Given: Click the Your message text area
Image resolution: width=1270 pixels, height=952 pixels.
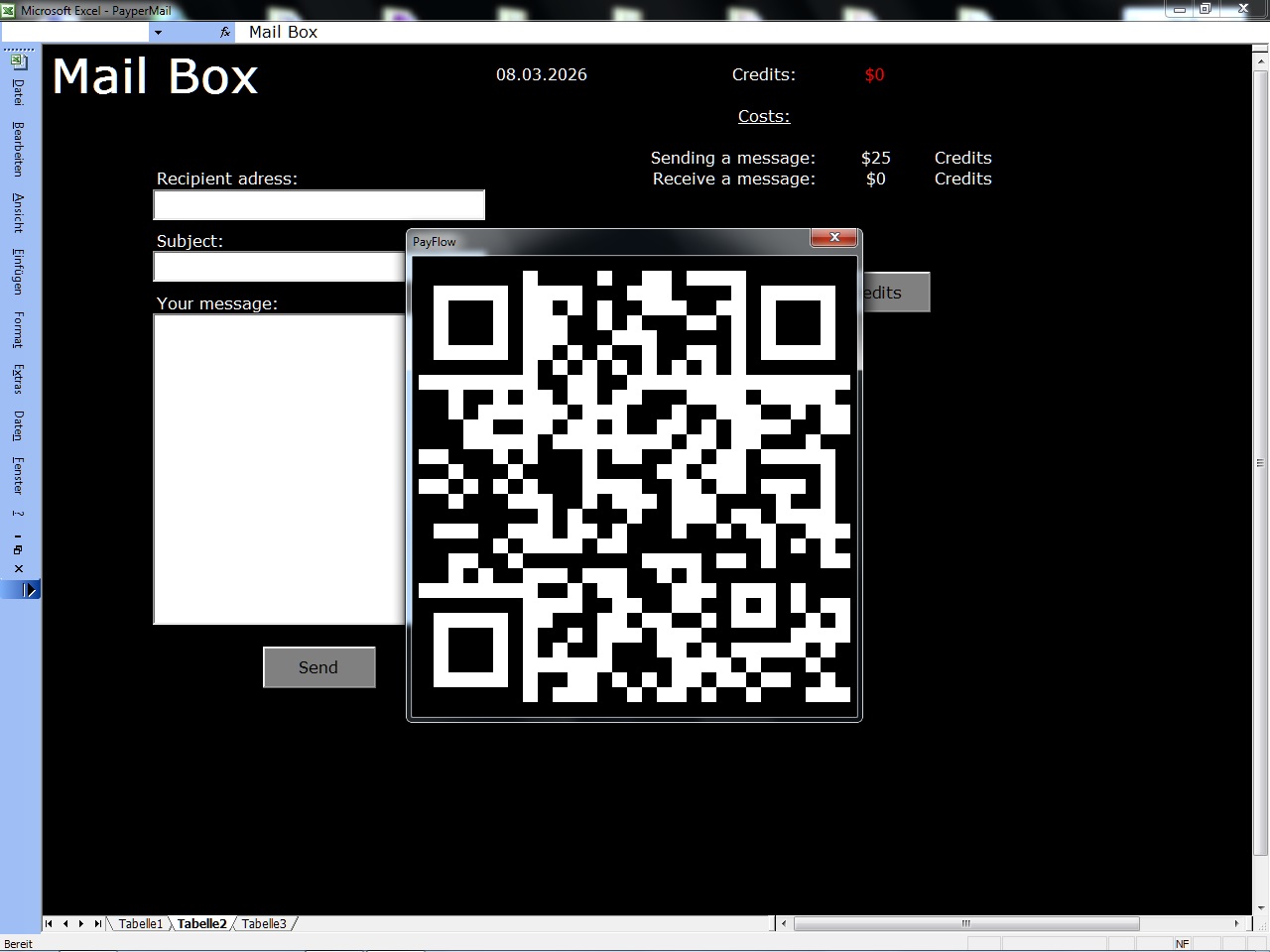Looking at the screenshot, I should pos(280,469).
